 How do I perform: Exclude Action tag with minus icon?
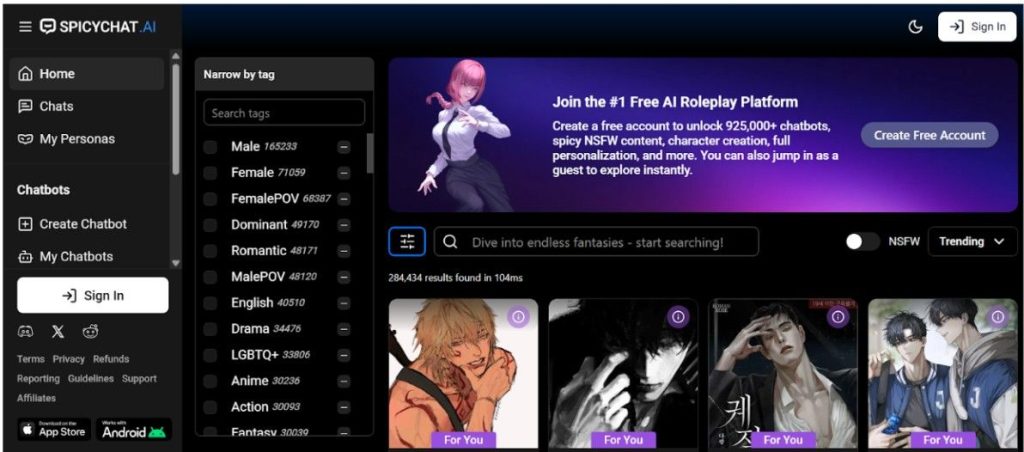(x=344, y=407)
